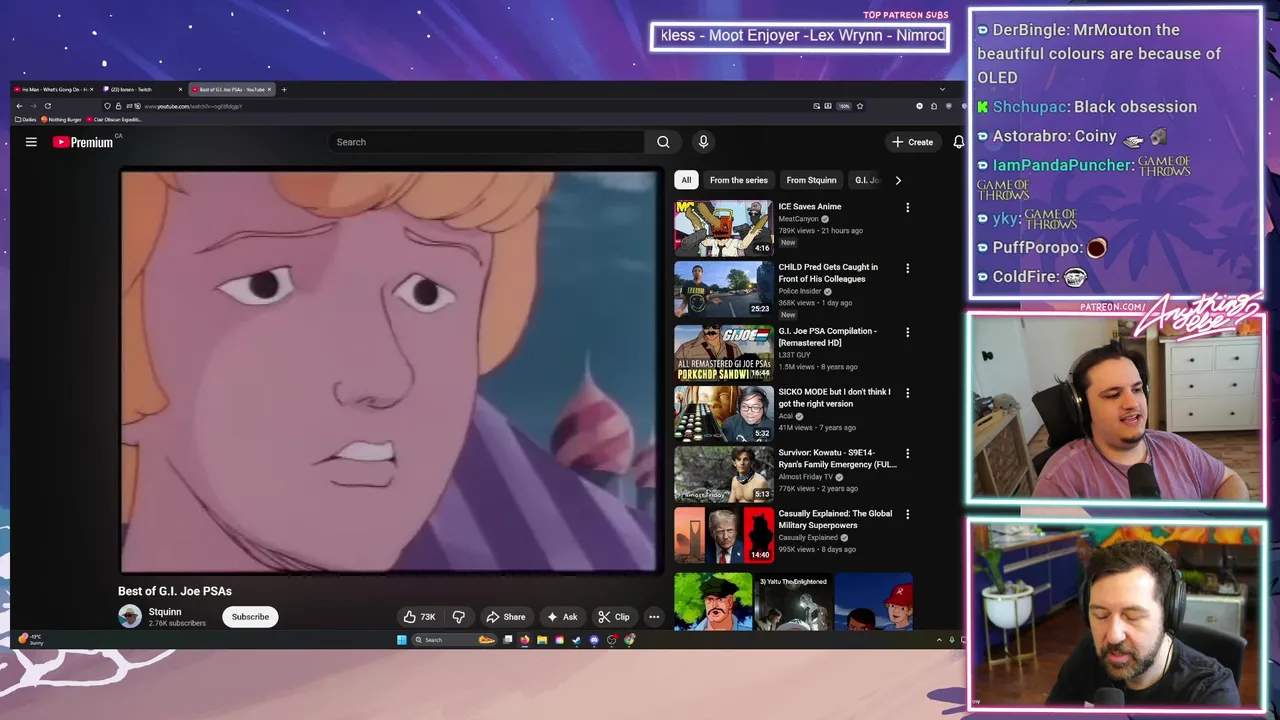
Task: Show hidden system tray icons
Action: 939,640
